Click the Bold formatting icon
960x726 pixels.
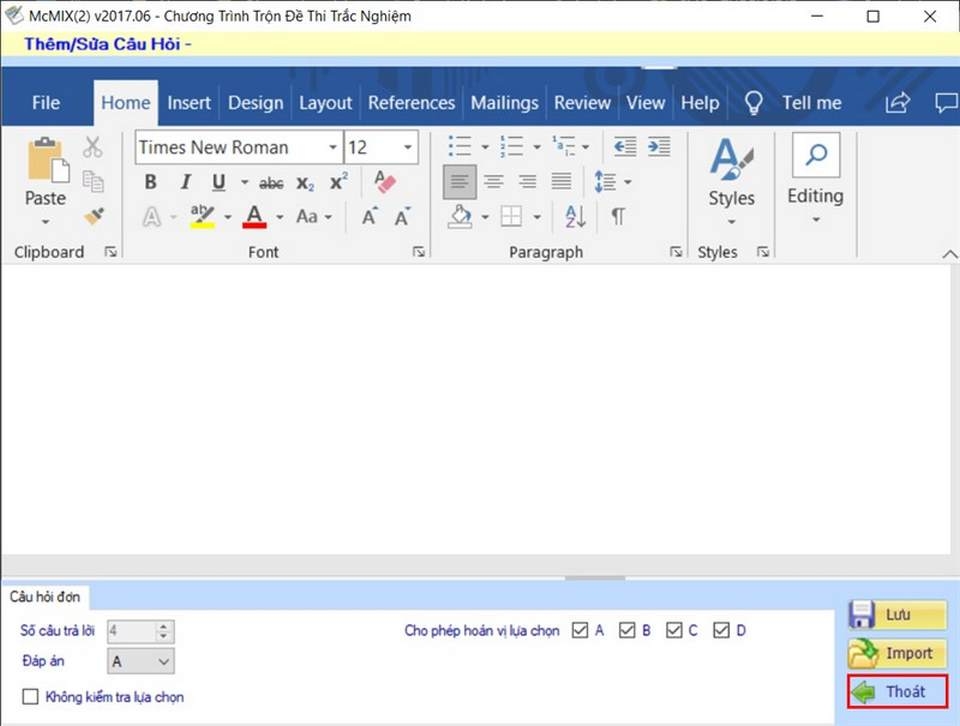pos(151,182)
